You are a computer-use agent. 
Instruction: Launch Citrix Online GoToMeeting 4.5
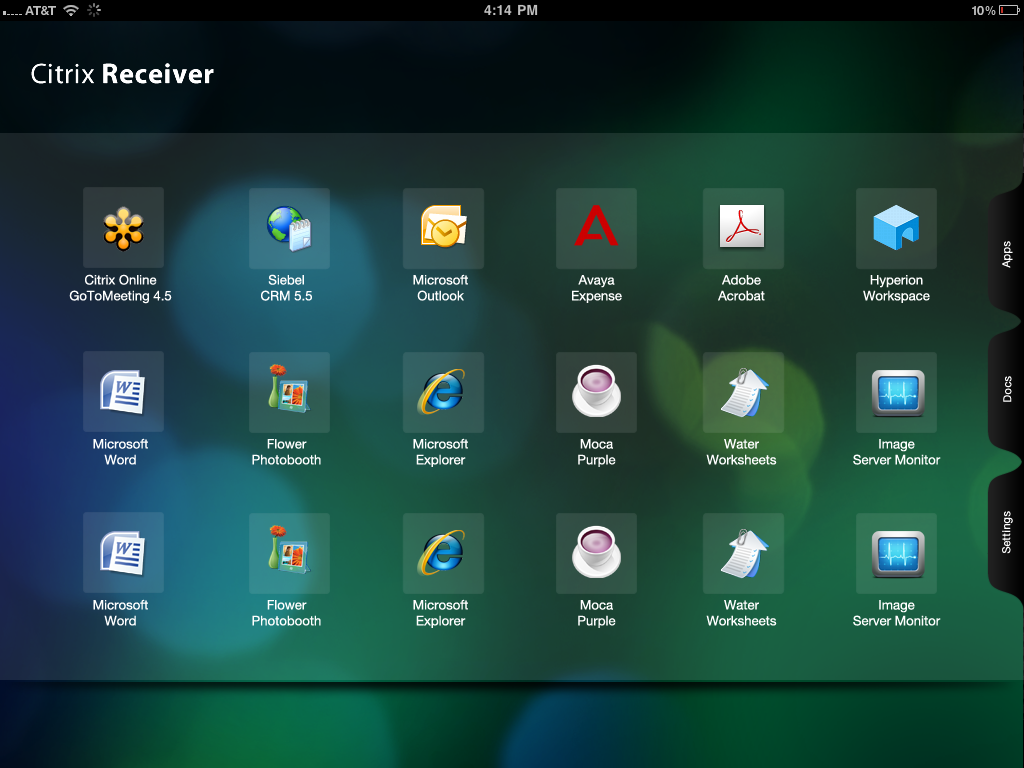[x=123, y=228]
